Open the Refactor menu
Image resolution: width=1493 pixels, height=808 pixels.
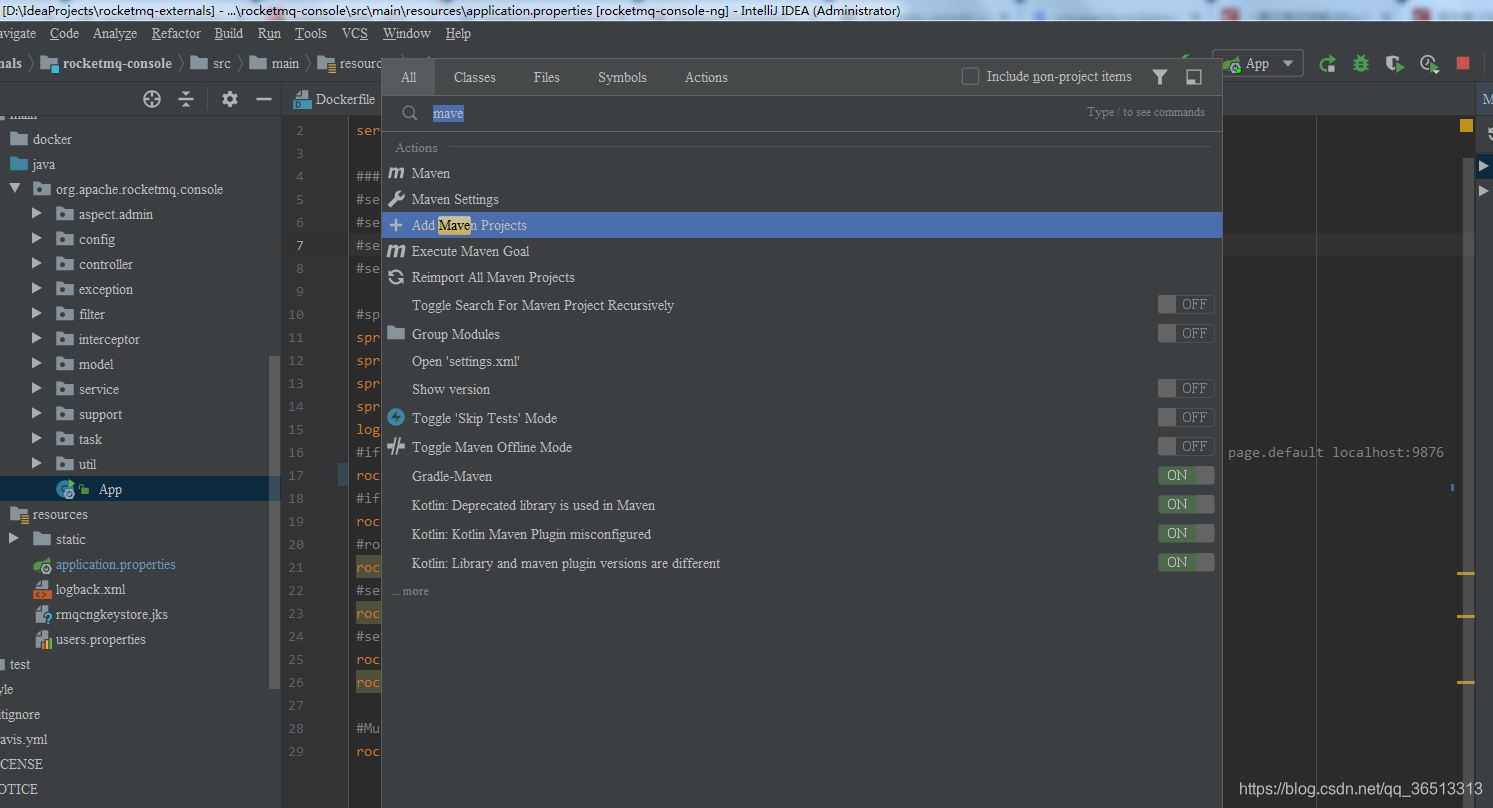click(176, 33)
